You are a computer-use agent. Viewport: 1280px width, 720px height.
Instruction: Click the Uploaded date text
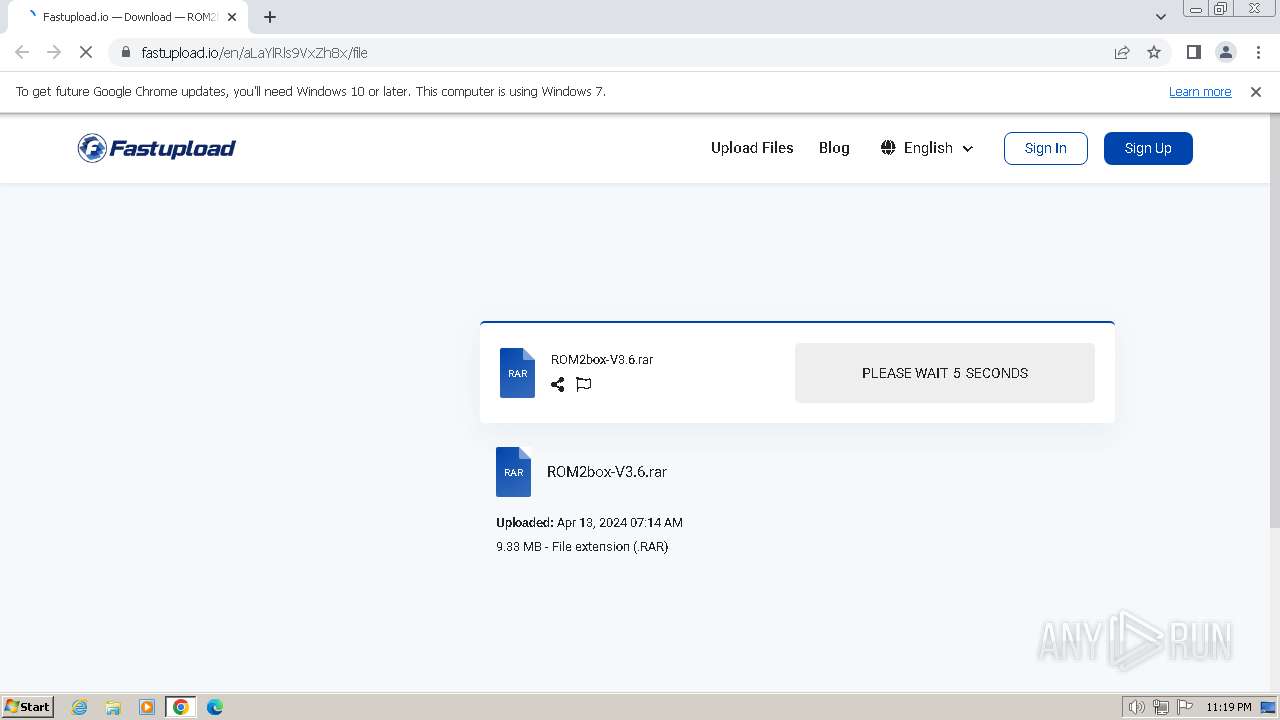click(x=589, y=522)
